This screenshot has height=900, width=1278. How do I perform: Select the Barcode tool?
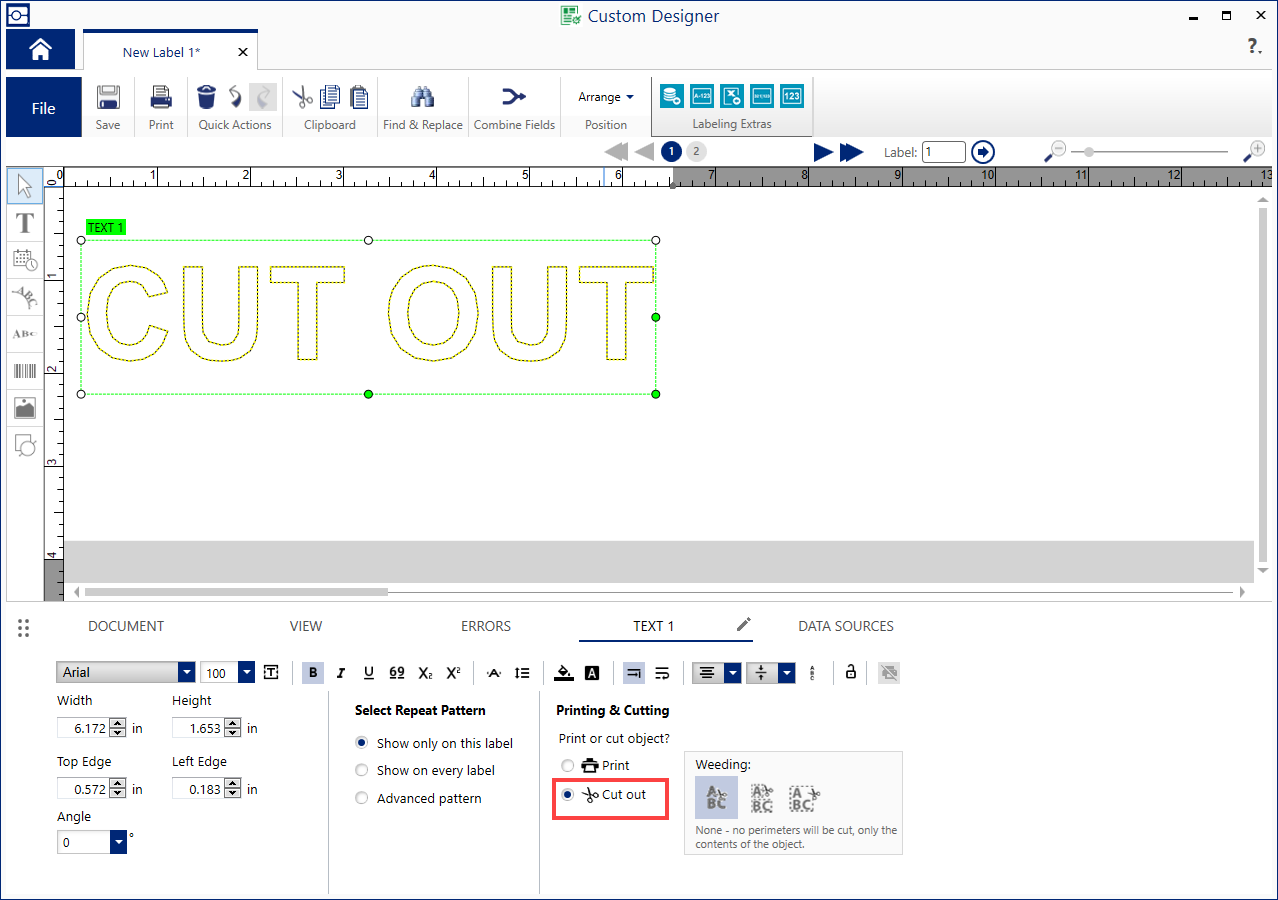tap(25, 371)
